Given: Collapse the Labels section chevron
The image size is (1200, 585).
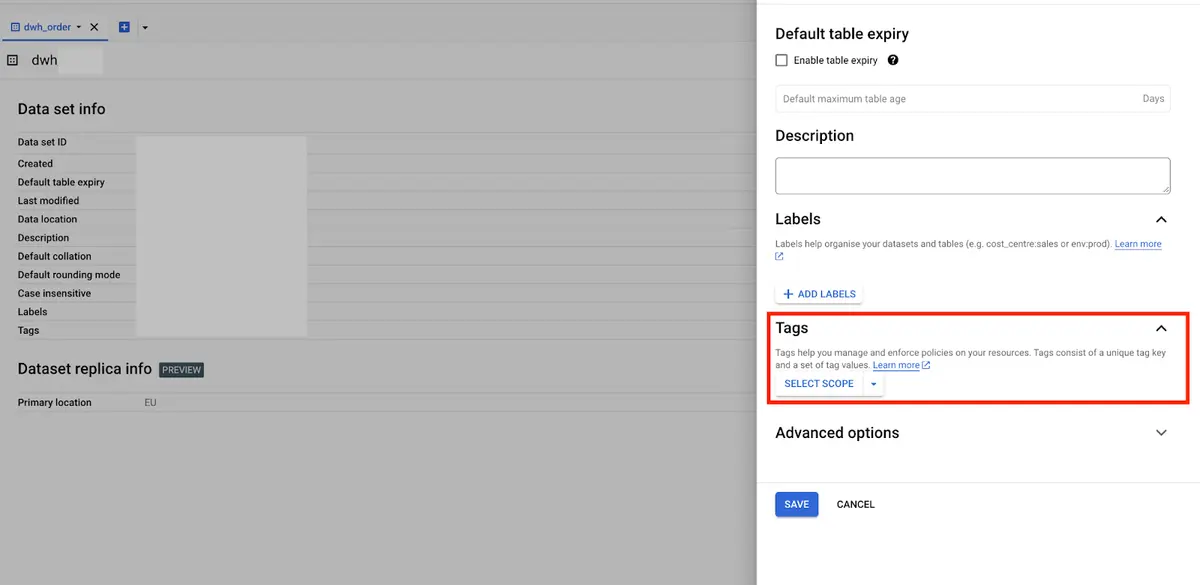Looking at the screenshot, I should 1161,219.
